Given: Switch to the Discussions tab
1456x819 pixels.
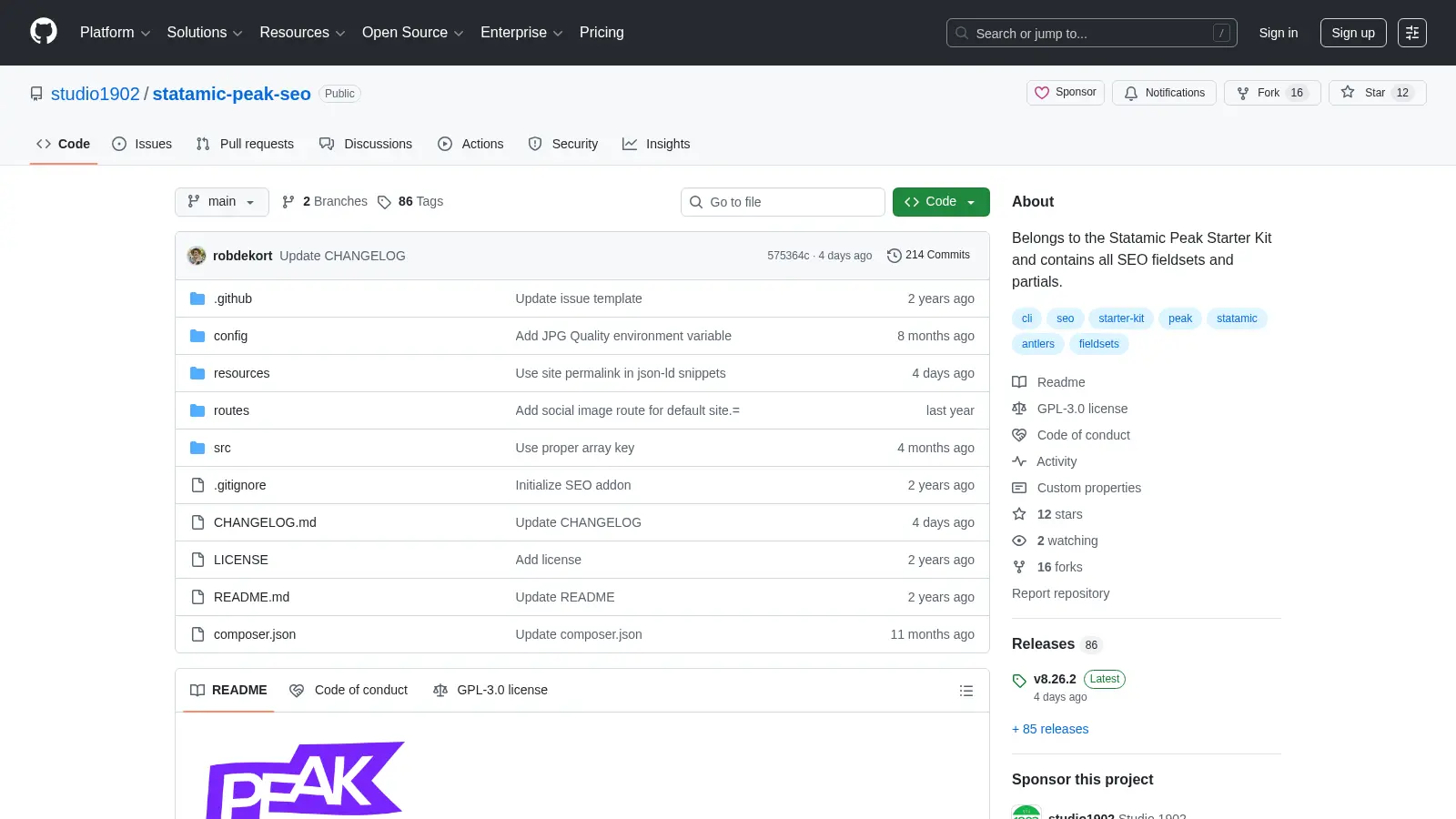Looking at the screenshot, I should (x=366, y=144).
